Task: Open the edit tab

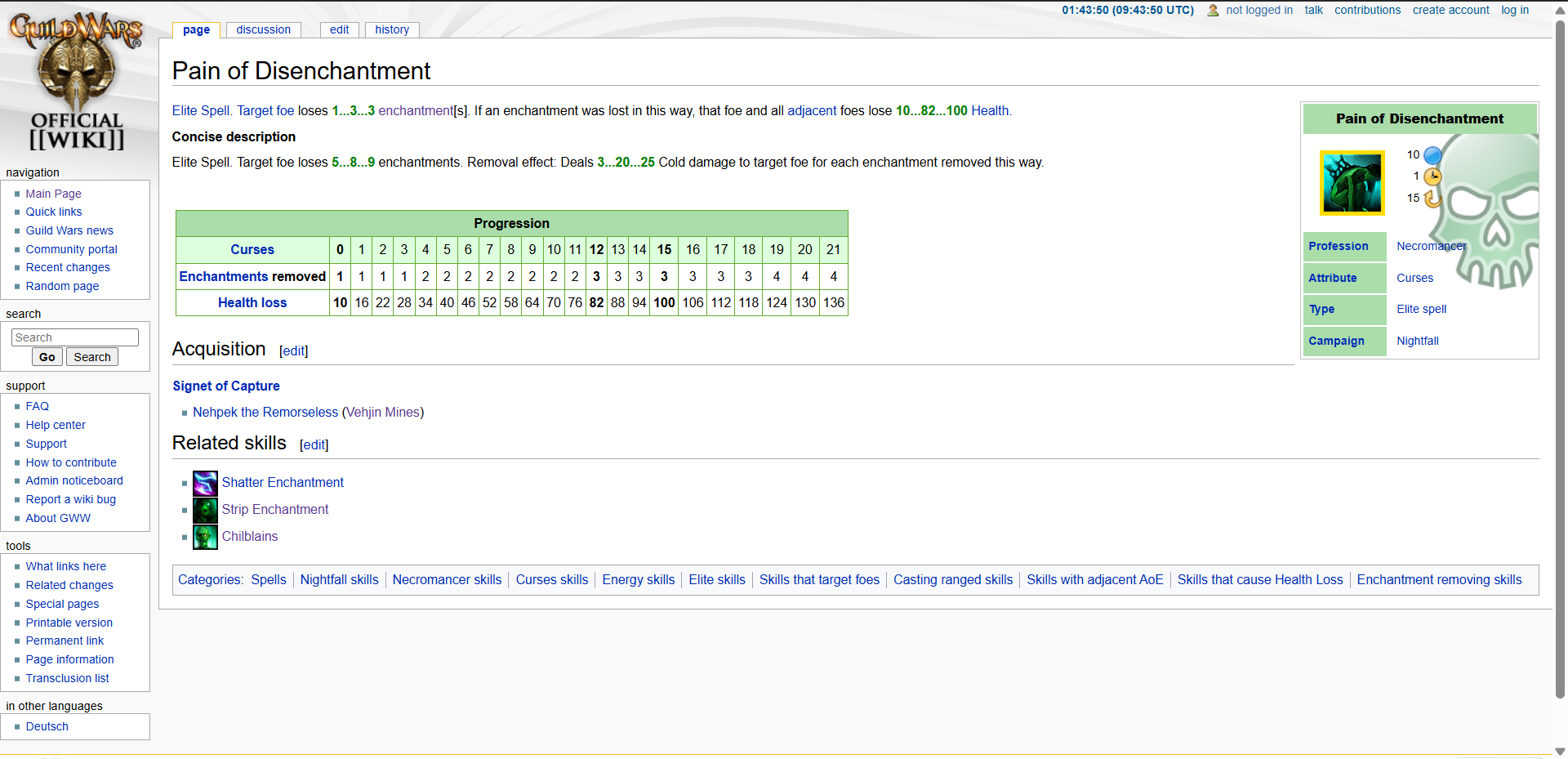Action: (339, 29)
